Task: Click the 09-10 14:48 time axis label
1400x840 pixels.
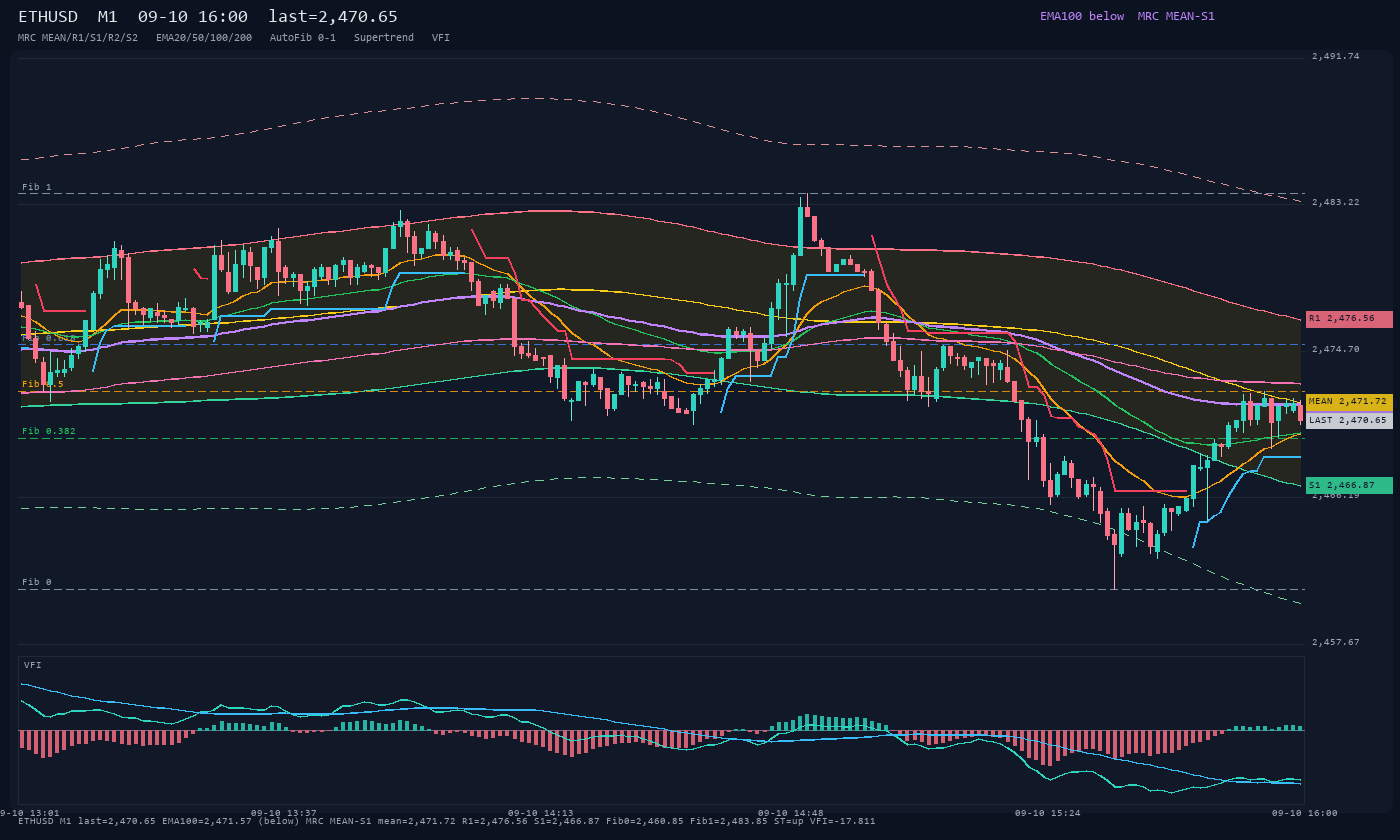Action: [x=791, y=813]
